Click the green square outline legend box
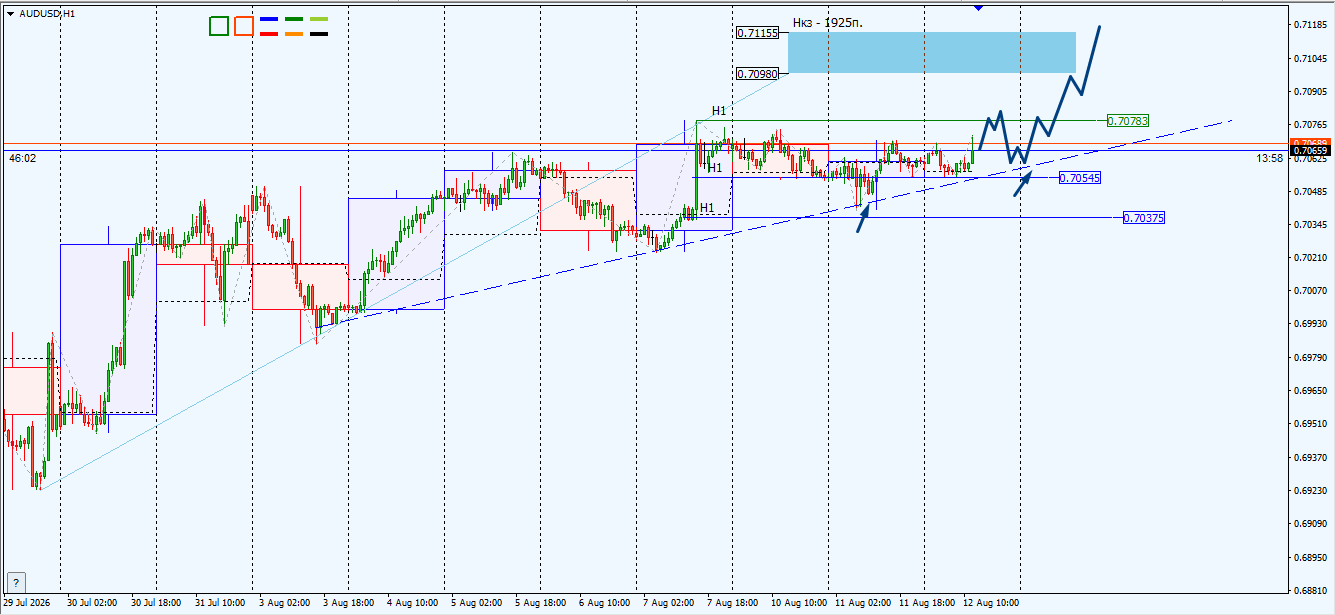This screenshot has width=1335, height=615. [x=219, y=26]
